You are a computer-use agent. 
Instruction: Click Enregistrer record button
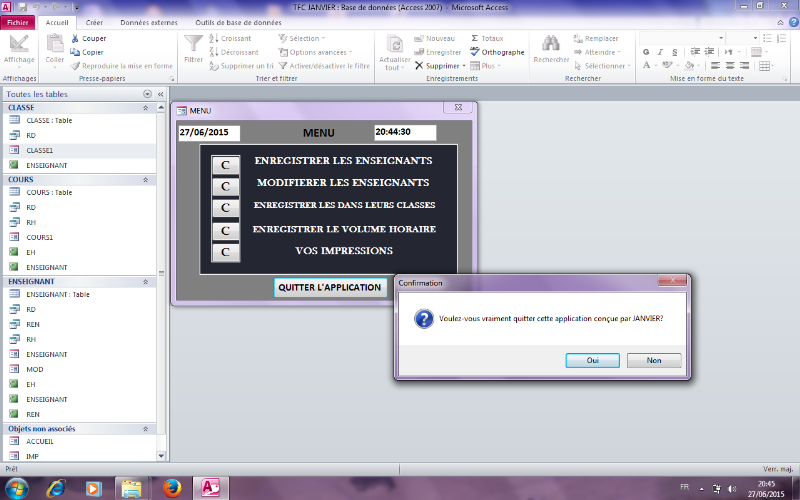437,52
